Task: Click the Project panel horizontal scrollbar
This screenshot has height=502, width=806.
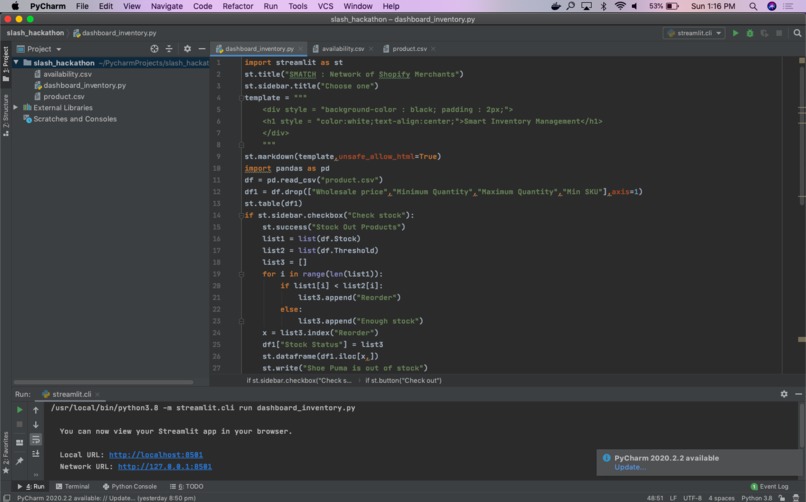Action: (103, 382)
